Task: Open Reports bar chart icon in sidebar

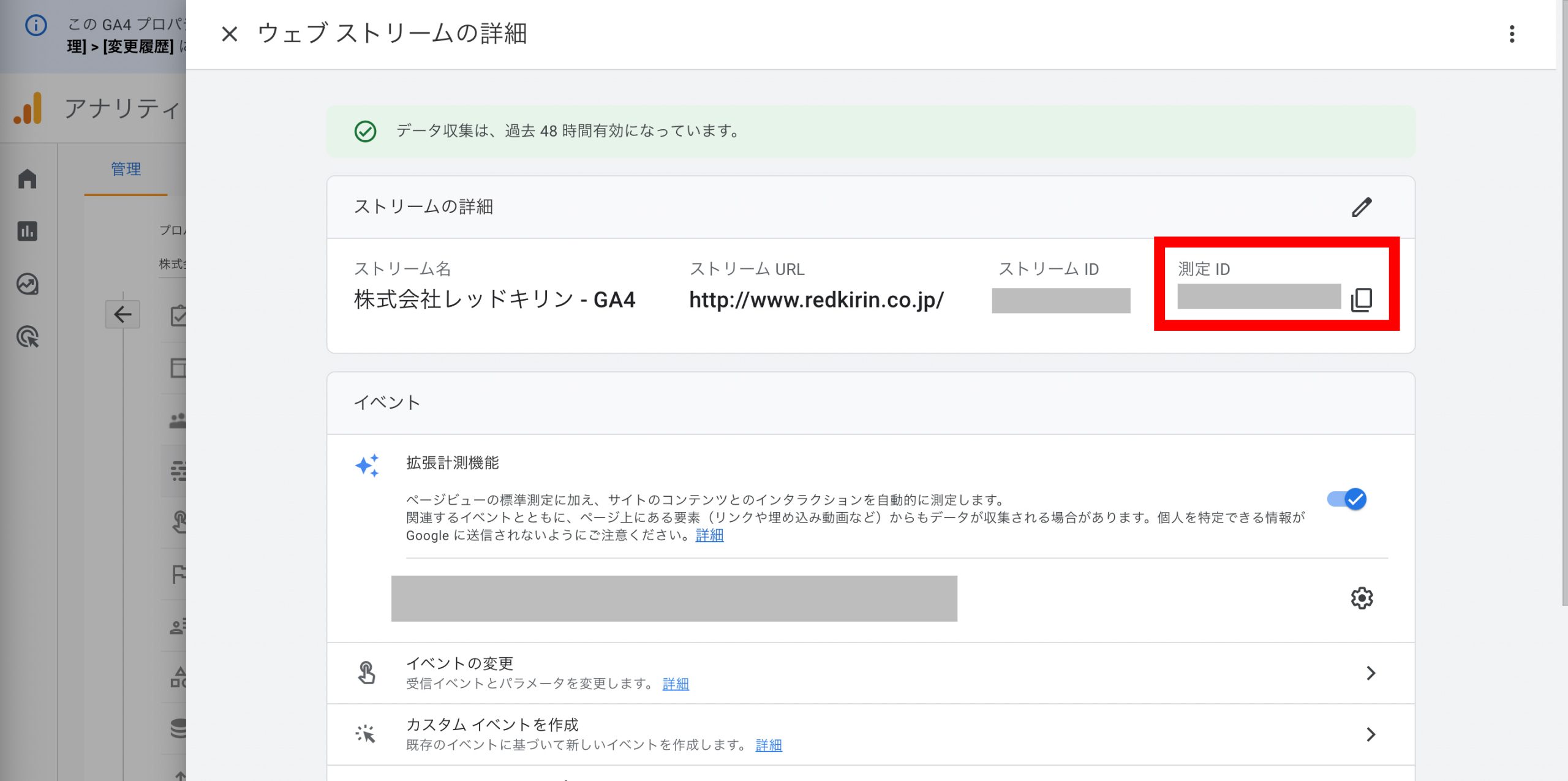Action: tap(28, 232)
